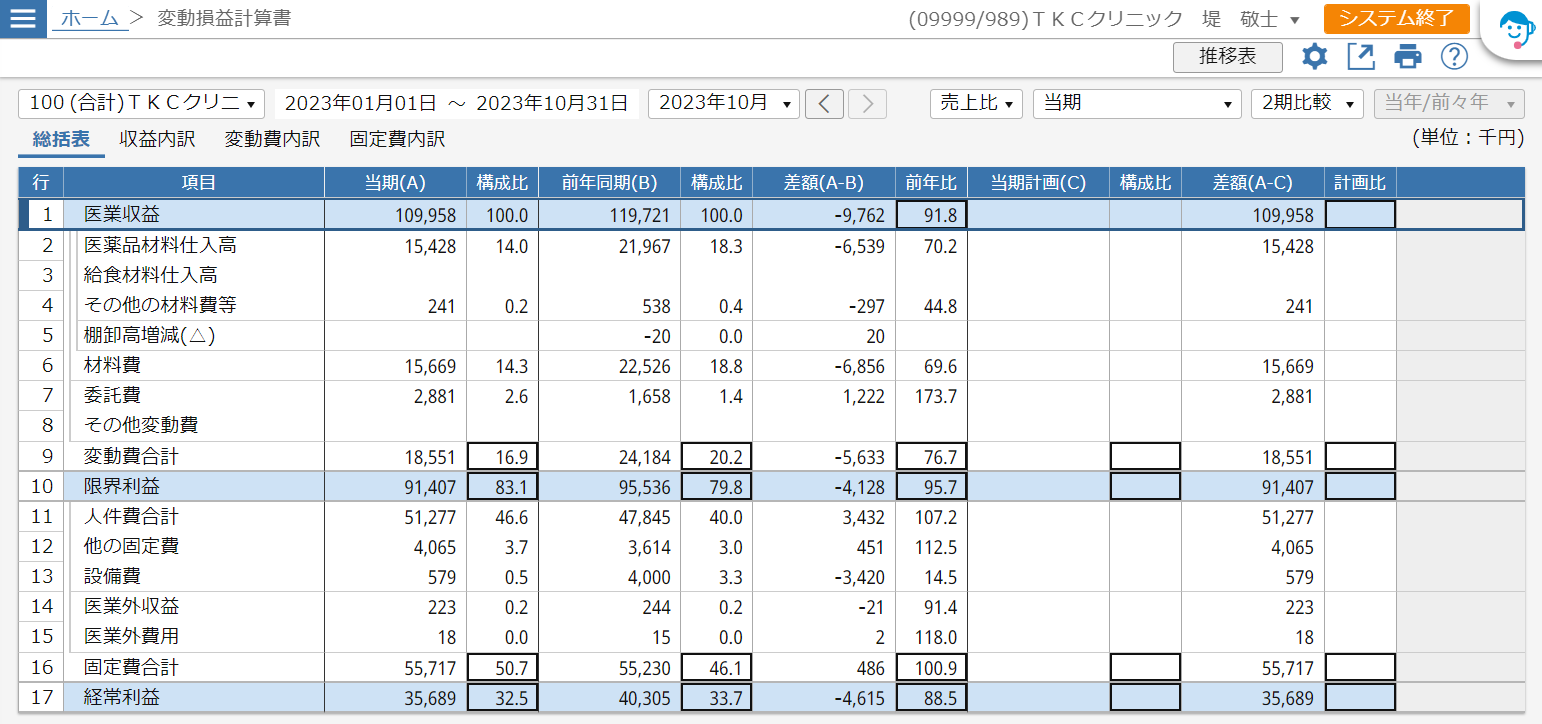Select the 委託費 row label
The width and height of the screenshot is (1542, 724).
click(112, 396)
